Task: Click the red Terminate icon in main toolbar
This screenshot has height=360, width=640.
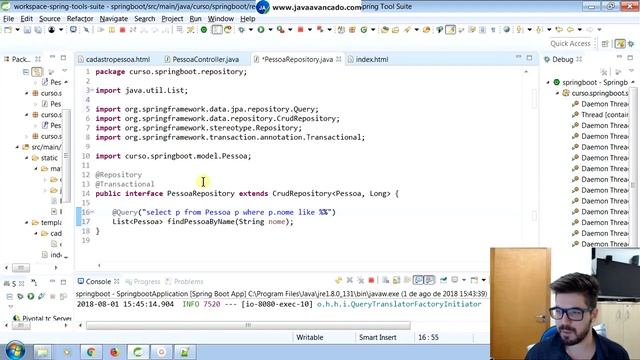Action: pyautogui.click(x=122, y=30)
